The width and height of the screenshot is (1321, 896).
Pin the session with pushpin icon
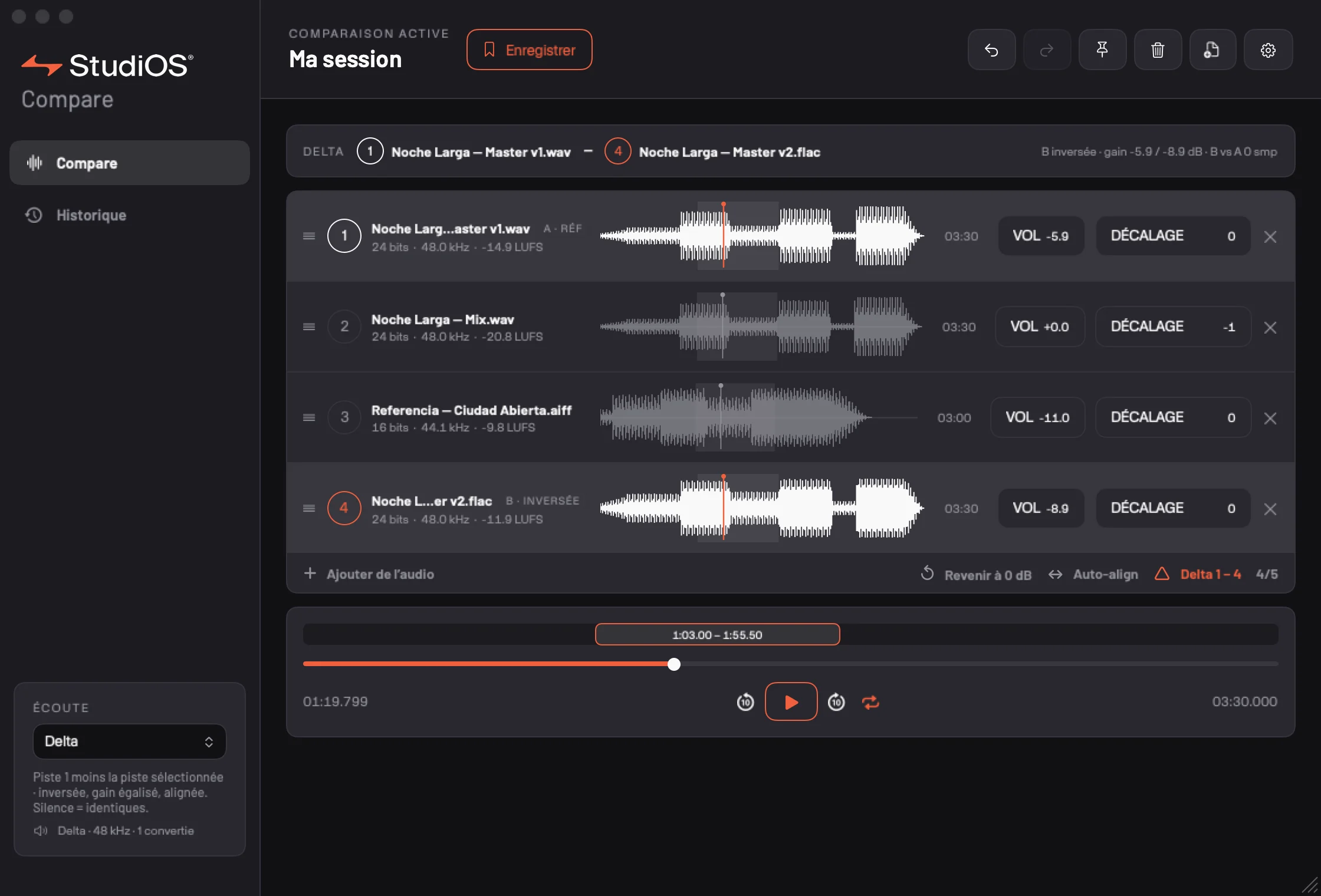tap(1102, 50)
